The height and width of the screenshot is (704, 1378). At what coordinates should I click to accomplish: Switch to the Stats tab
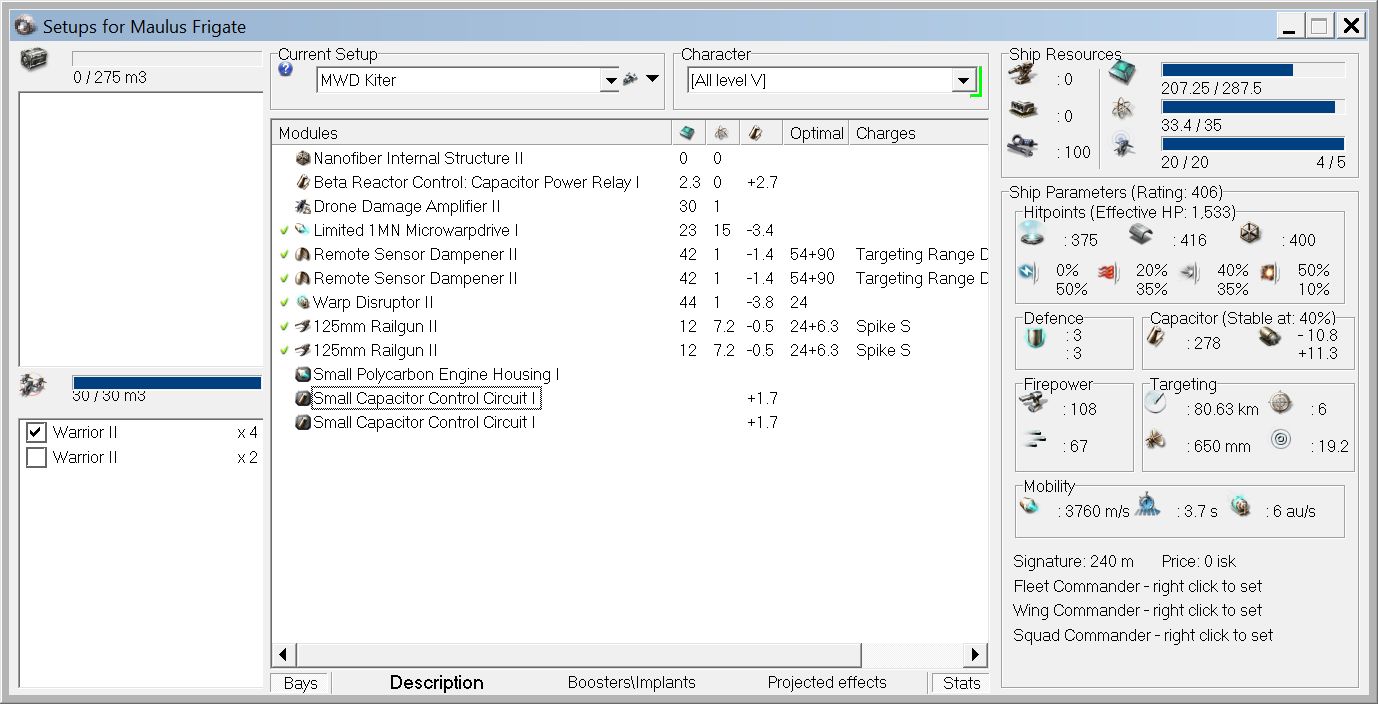tap(961, 683)
